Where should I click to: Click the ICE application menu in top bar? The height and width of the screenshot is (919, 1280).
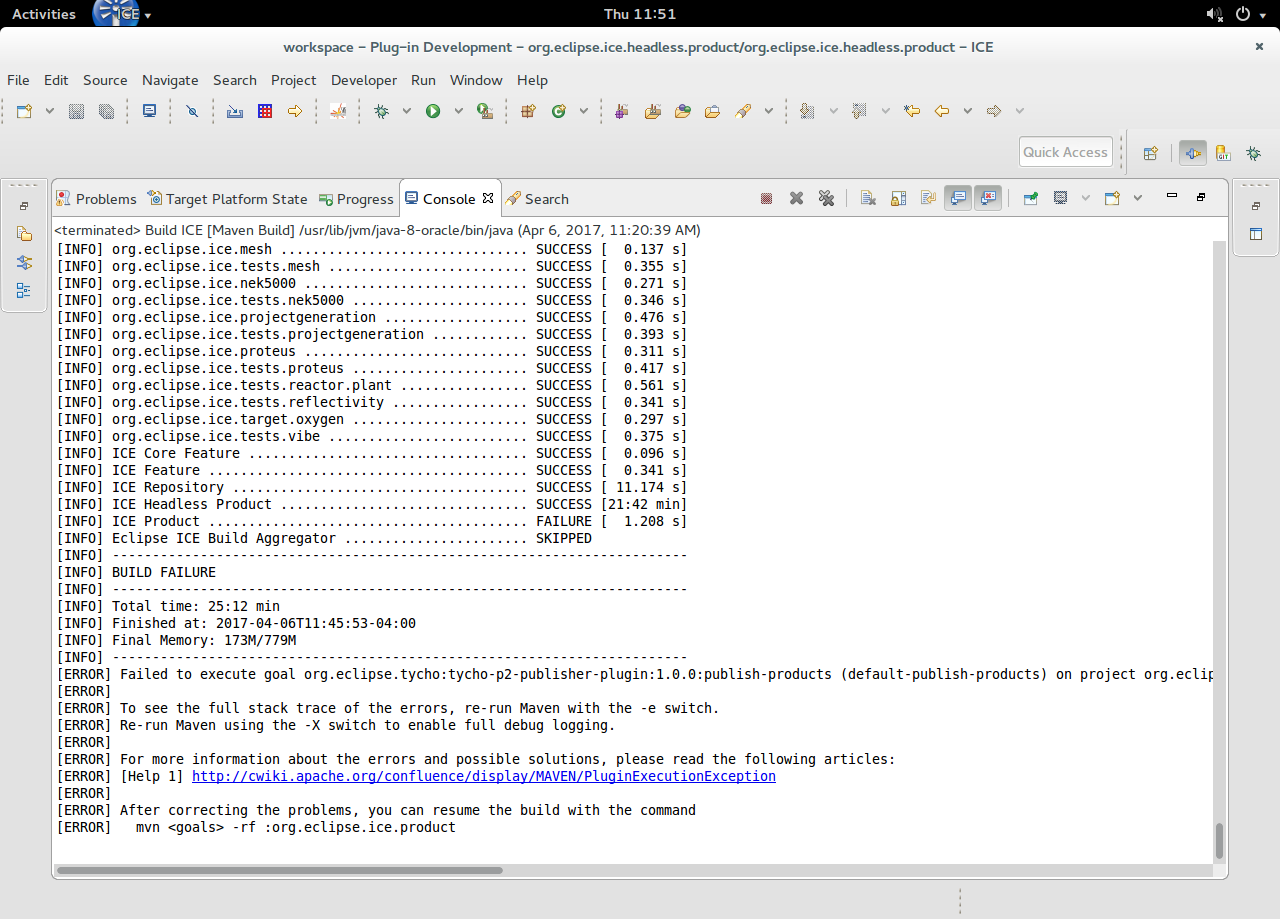(x=122, y=14)
